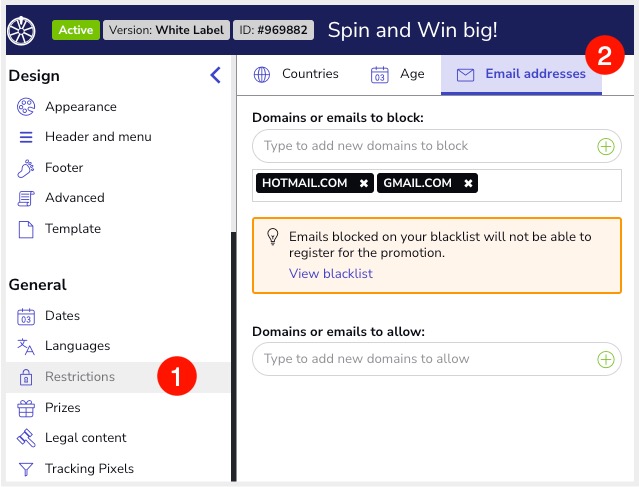This screenshot has height=487, width=639.
Task: Remove HOTMAIL.COM from blocked domains
Action: 364,184
